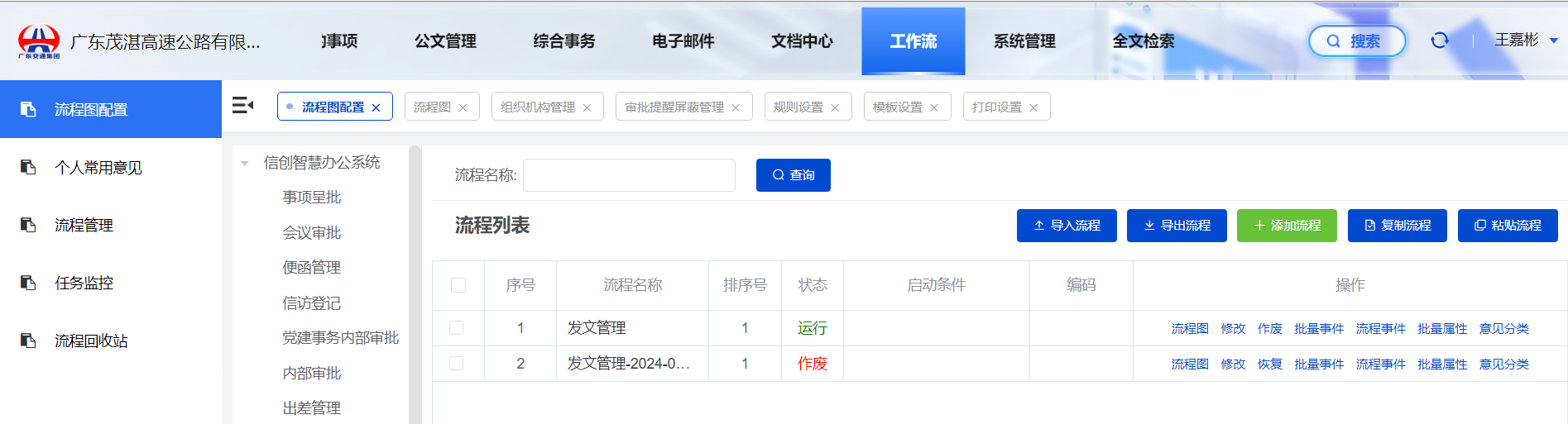The height and width of the screenshot is (424, 1568).
Task: Open 个人常用意见 in the sidebar
Action: [x=111, y=167]
